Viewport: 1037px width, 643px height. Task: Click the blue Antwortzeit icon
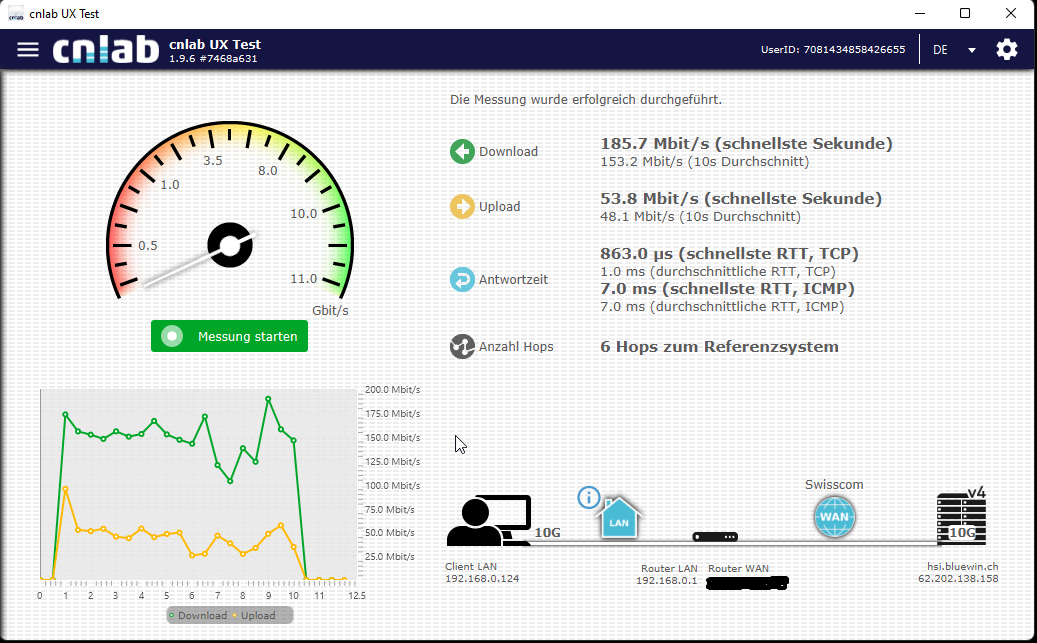click(462, 280)
